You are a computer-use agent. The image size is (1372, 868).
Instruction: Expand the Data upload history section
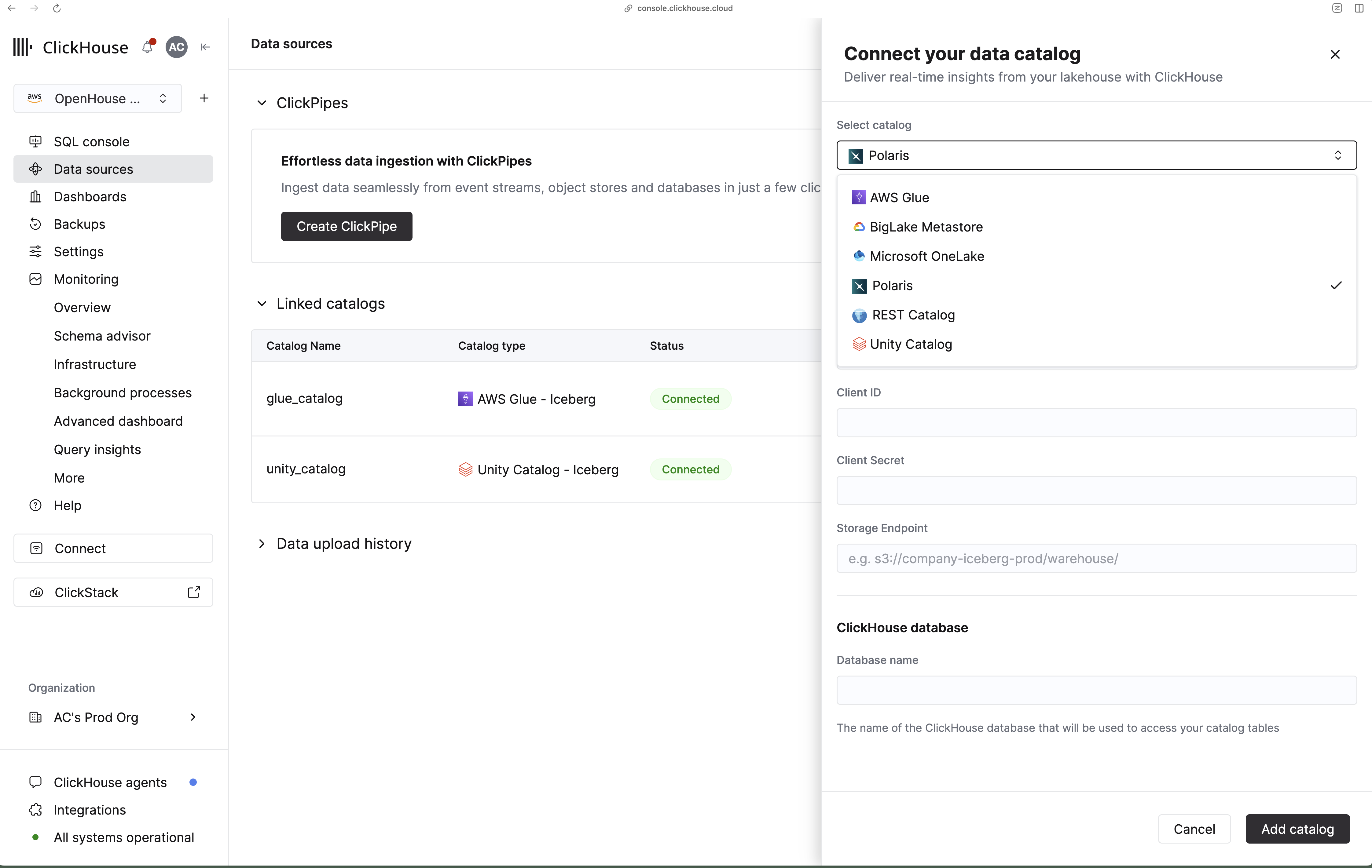point(262,544)
